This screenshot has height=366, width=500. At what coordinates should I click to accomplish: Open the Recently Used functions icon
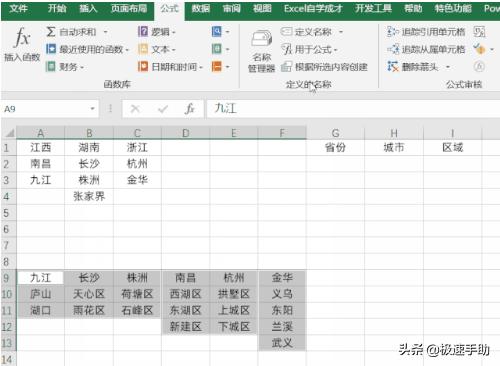click(51, 49)
